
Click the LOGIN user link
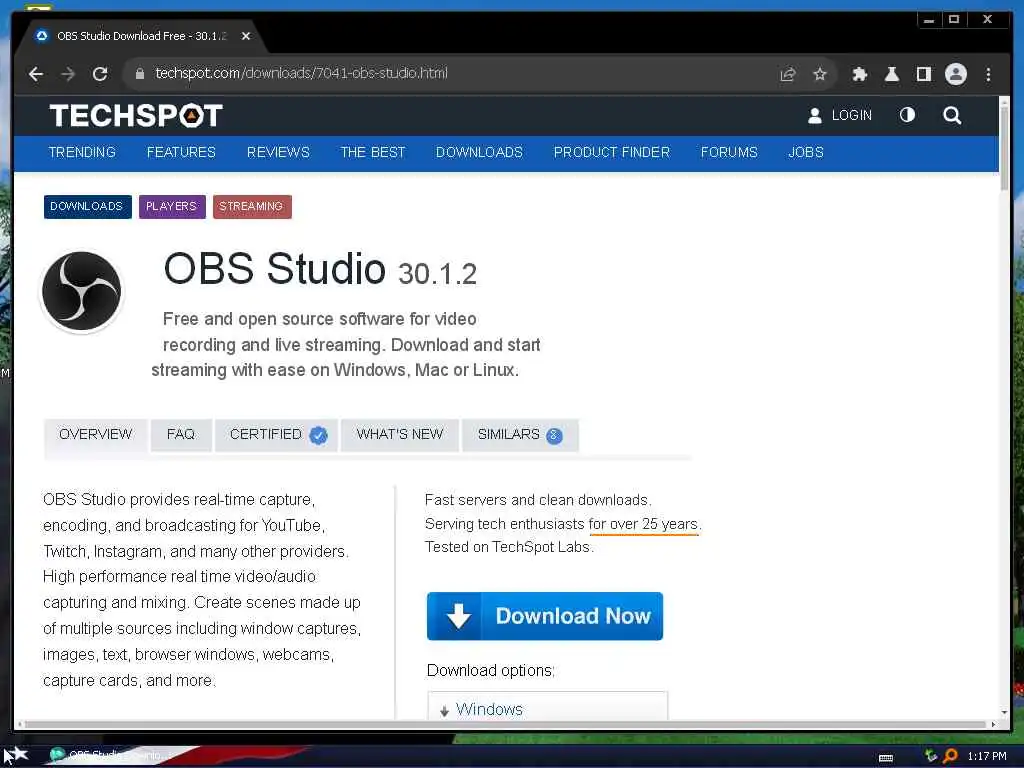point(839,116)
